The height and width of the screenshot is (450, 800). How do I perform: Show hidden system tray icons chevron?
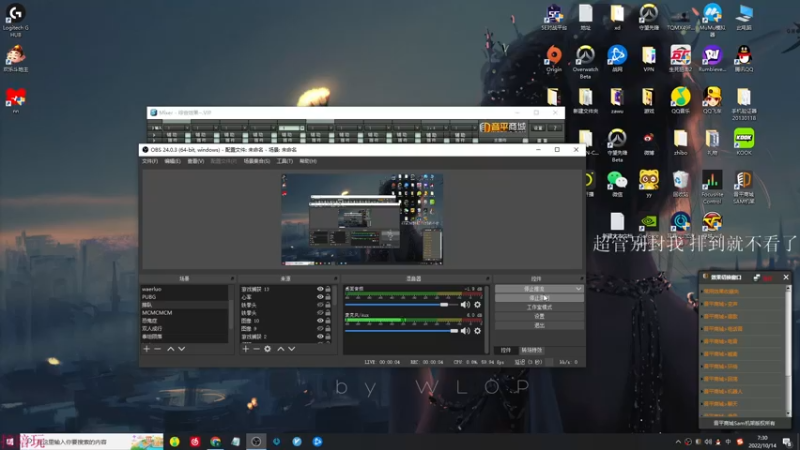click(x=678, y=442)
